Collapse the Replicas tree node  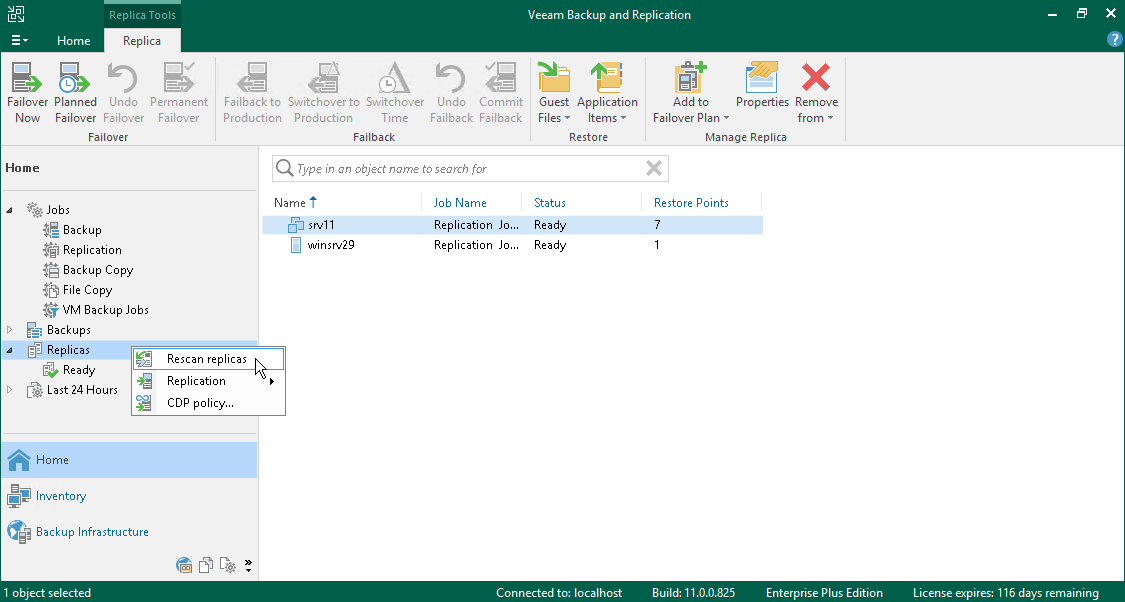point(9,350)
